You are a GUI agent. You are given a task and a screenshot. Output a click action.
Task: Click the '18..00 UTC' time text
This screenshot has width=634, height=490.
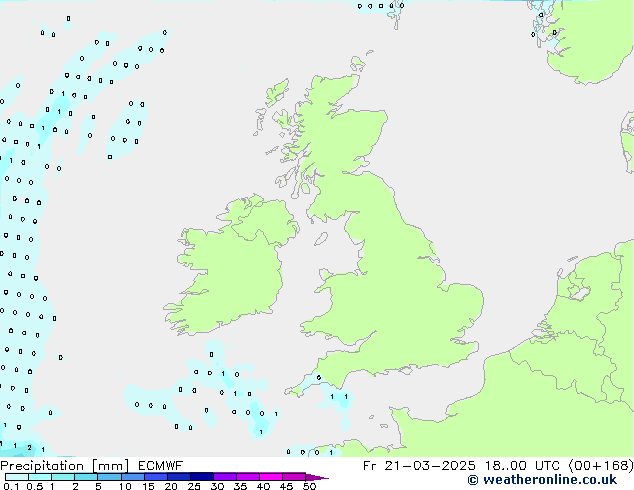(x=522, y=466)
